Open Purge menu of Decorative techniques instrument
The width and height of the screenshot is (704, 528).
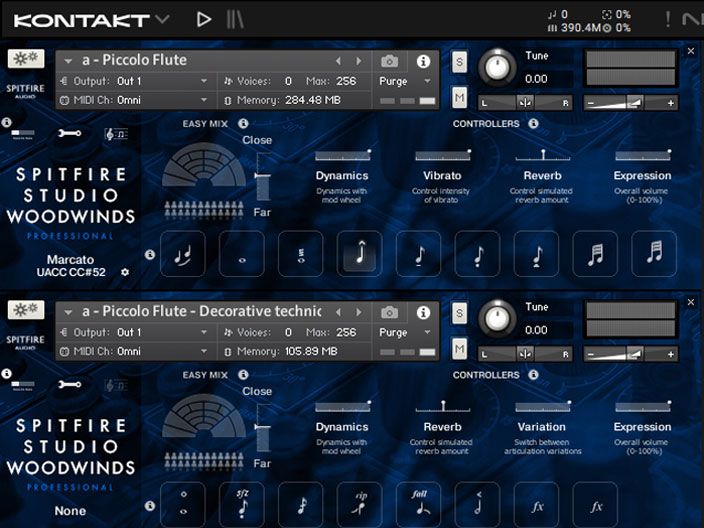[405, 333]
